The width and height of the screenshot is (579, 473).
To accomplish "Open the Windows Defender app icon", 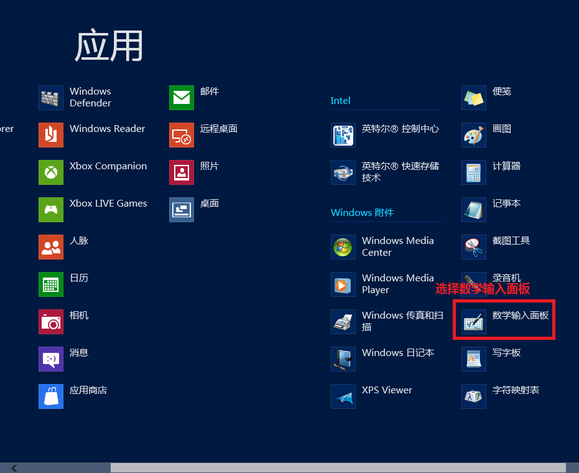I will click(x=51, y=97).
